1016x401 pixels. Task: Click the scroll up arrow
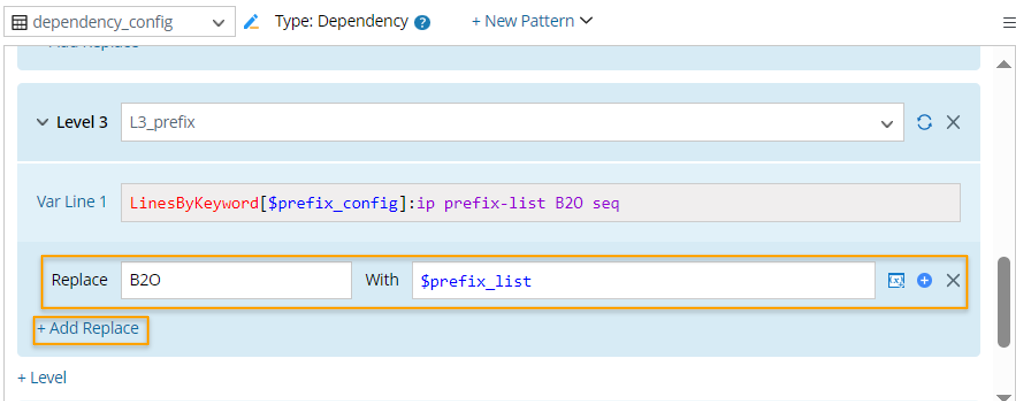tap(1003, 63)
